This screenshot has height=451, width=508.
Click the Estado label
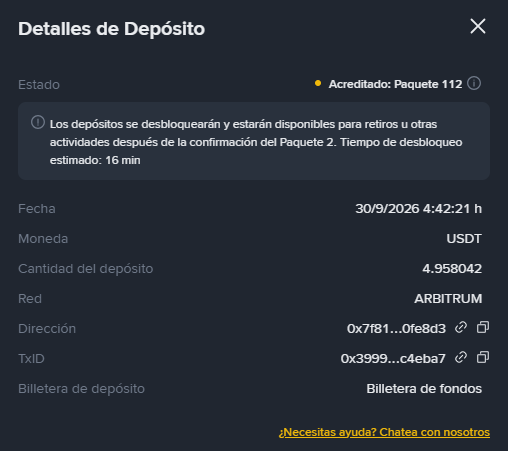(x=39, y=85)
